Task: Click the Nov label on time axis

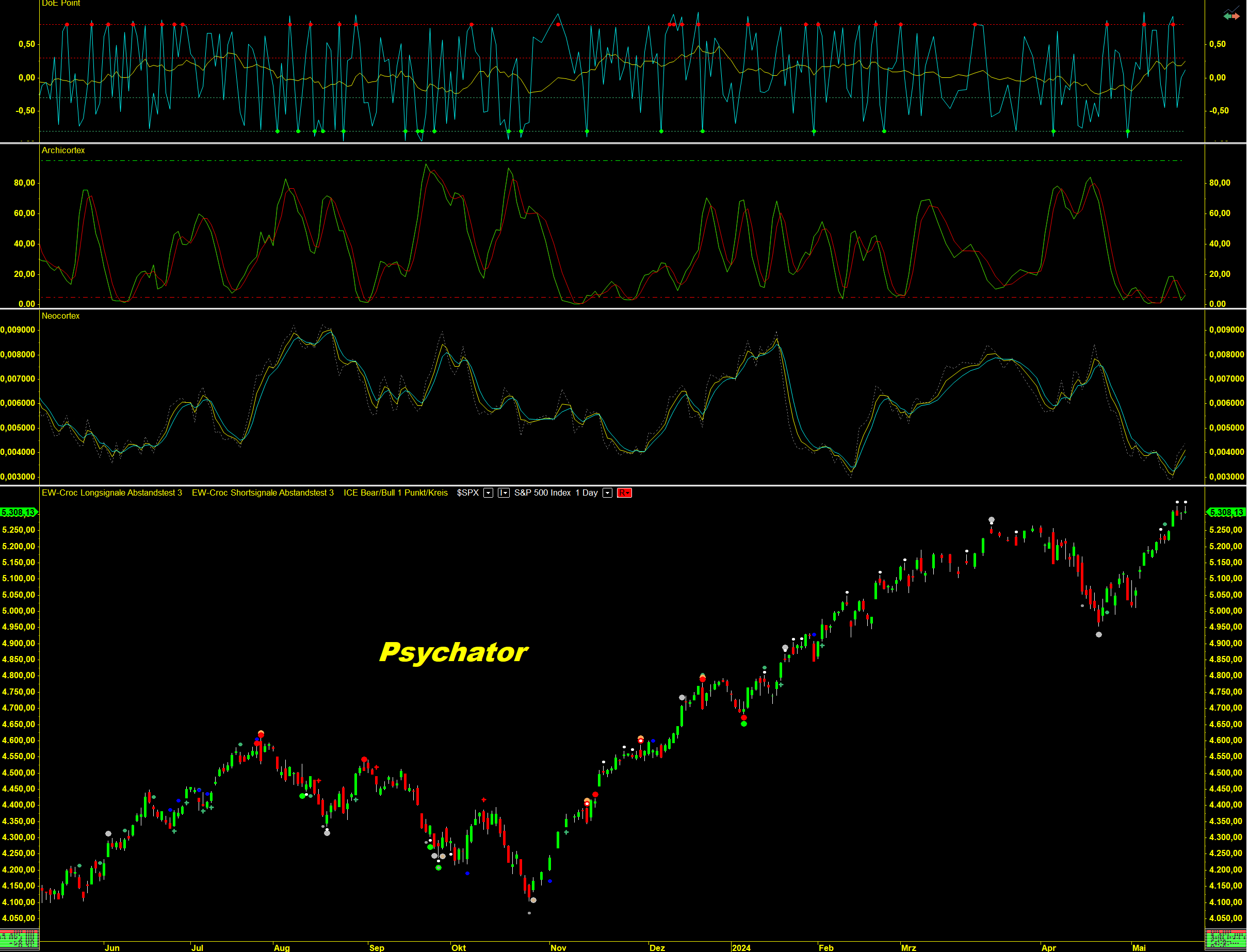Action: click(x=558, y=947)
